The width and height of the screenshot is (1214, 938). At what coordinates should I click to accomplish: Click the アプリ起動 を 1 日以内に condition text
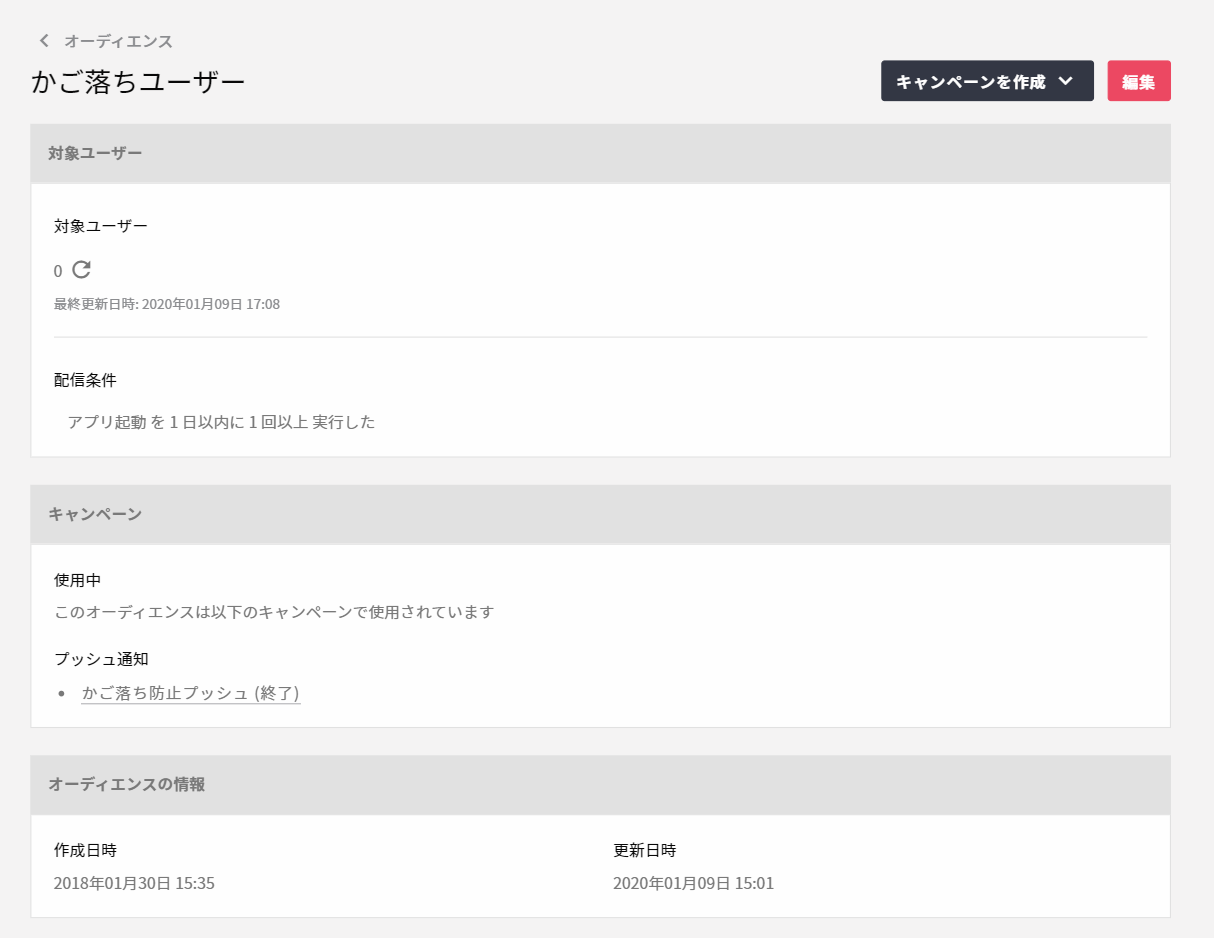[x=222, y=422]
